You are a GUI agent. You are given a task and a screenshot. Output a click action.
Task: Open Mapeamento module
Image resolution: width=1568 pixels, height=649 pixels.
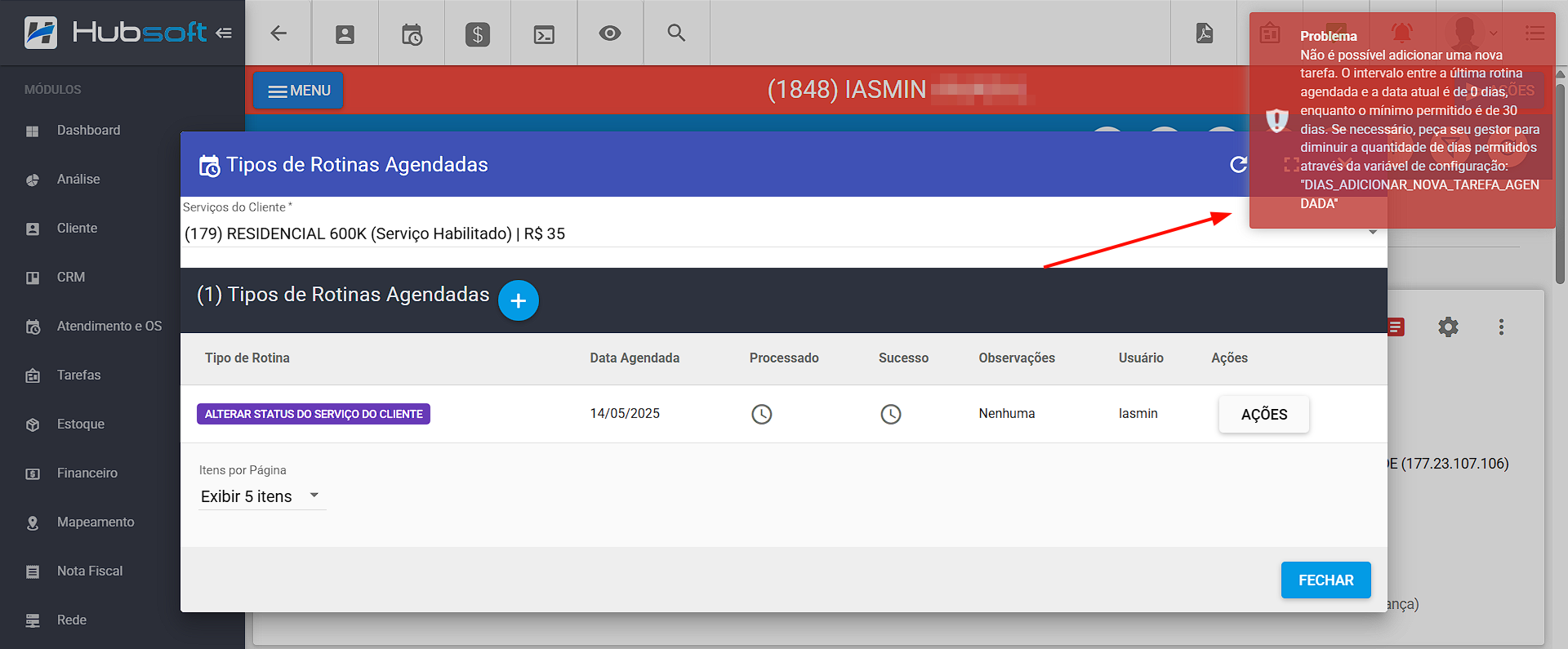[x=96, y=522]
